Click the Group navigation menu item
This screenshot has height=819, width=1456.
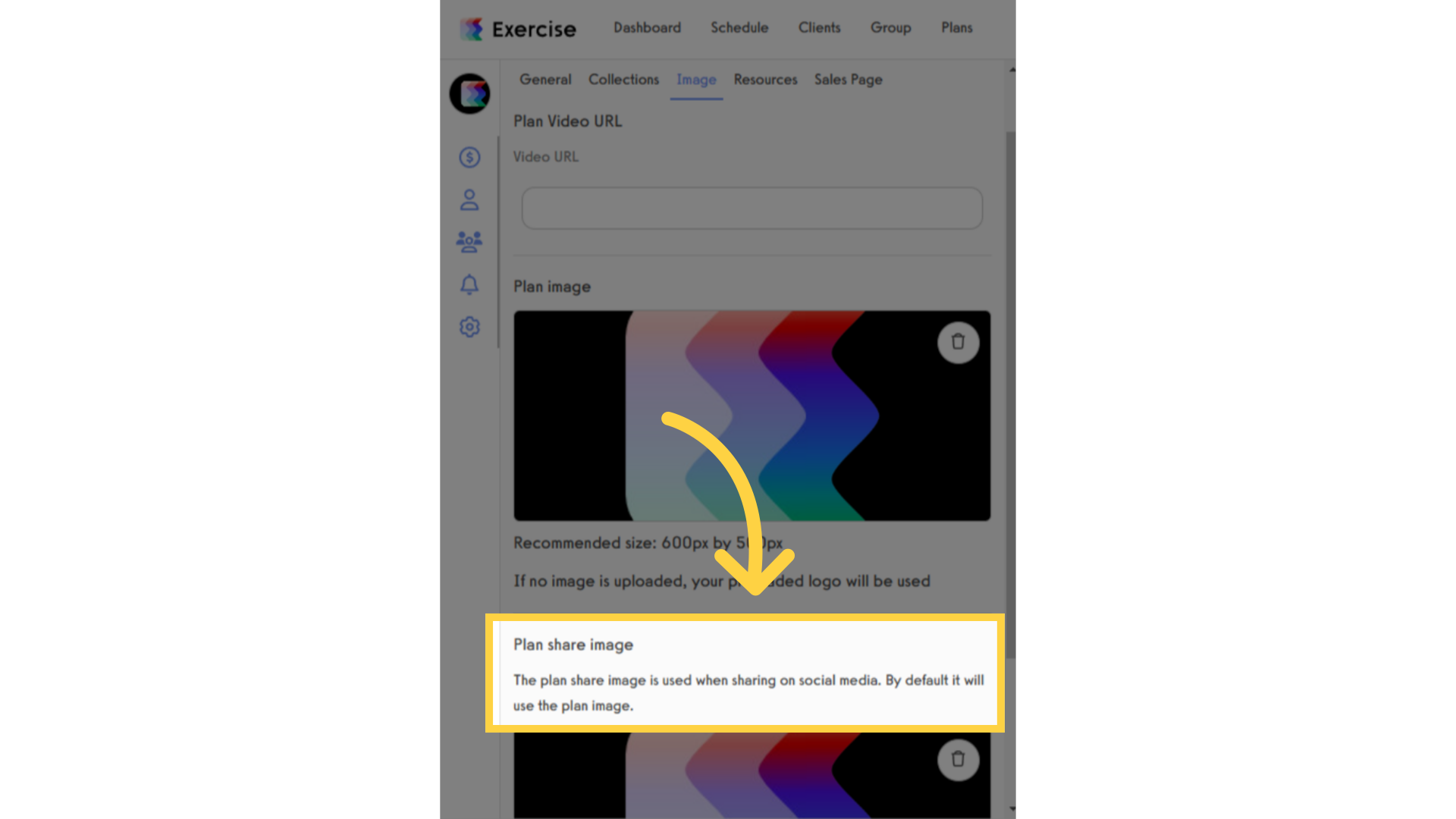[x=890, y=27]
